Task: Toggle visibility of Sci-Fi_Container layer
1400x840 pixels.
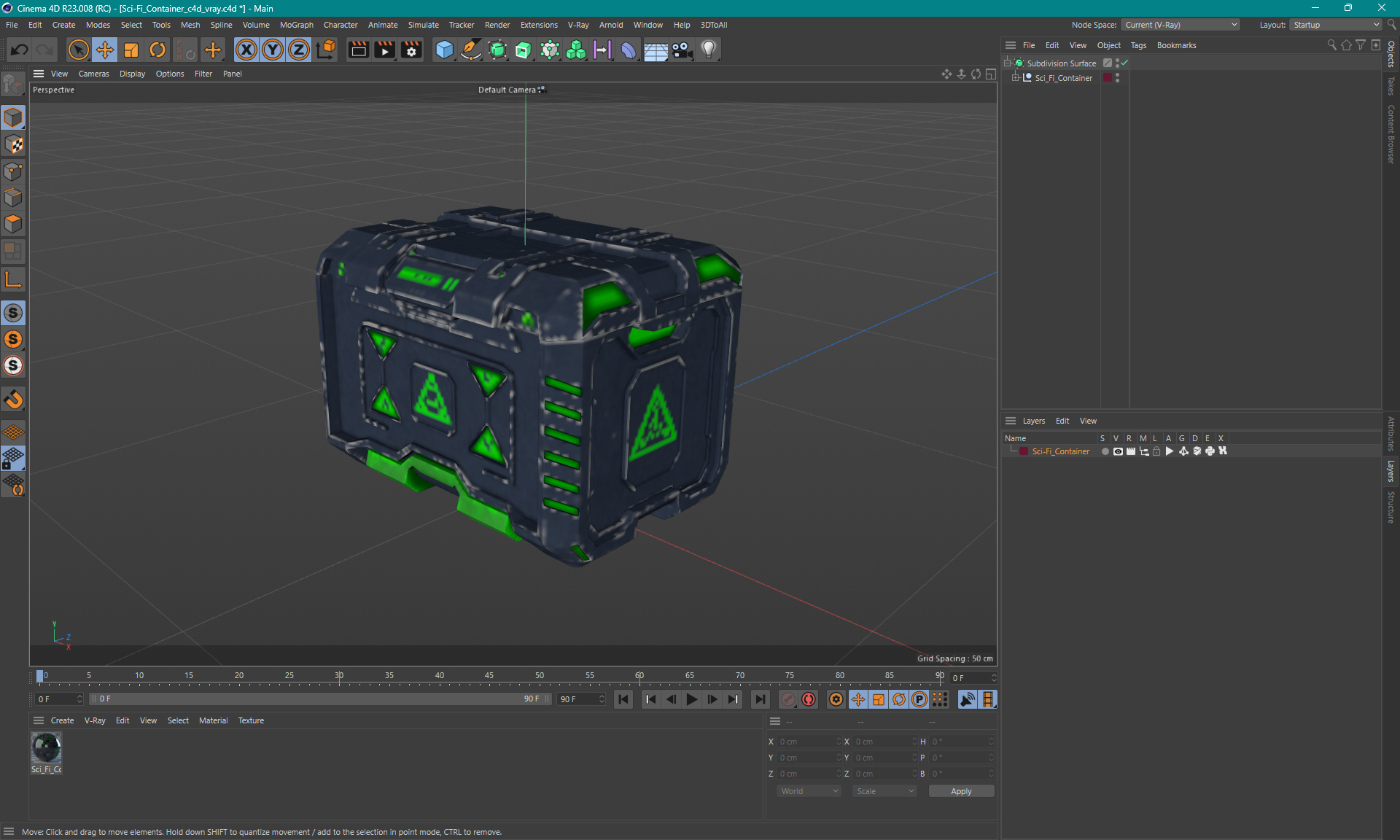Action: tap(1117, 451)
